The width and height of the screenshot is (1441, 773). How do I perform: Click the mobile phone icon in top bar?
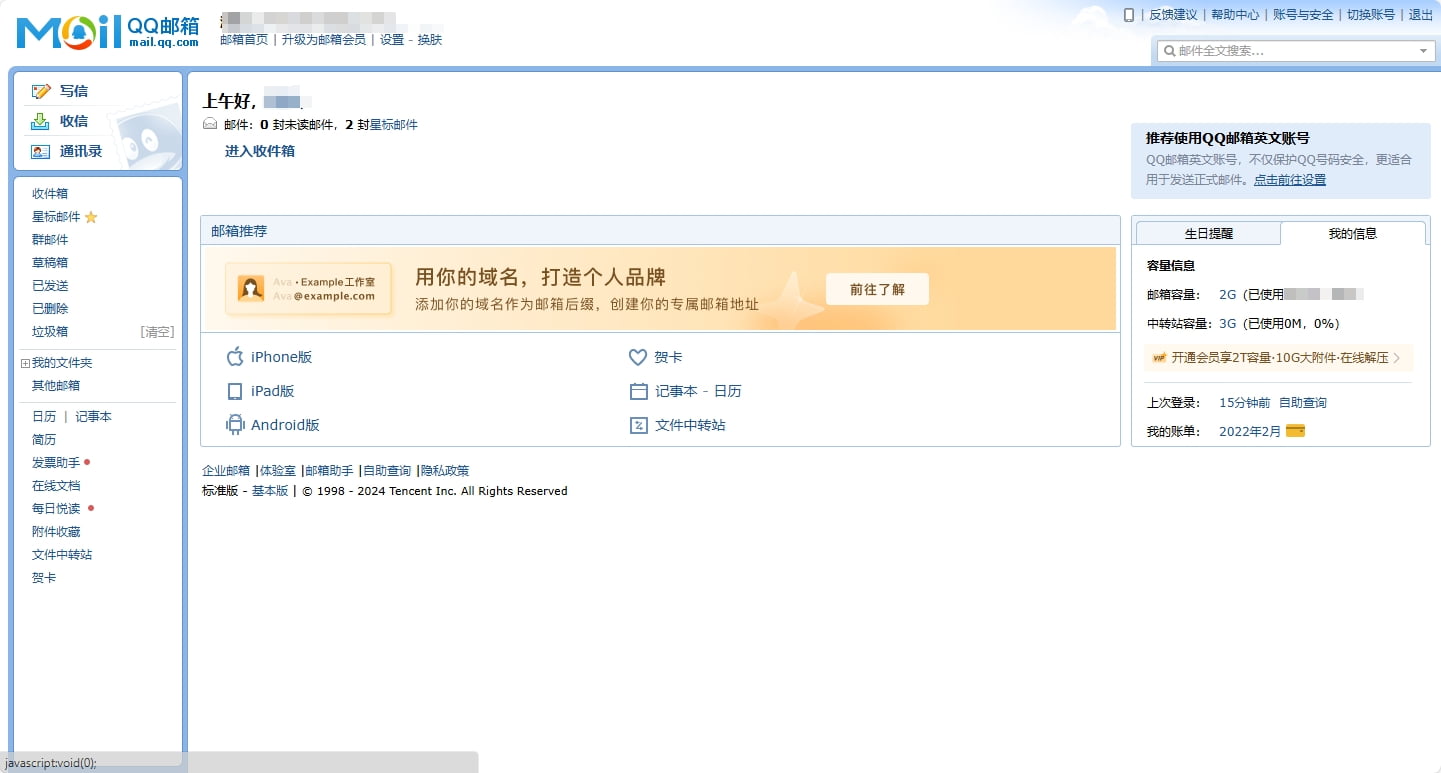click(x=1129, y=15)
